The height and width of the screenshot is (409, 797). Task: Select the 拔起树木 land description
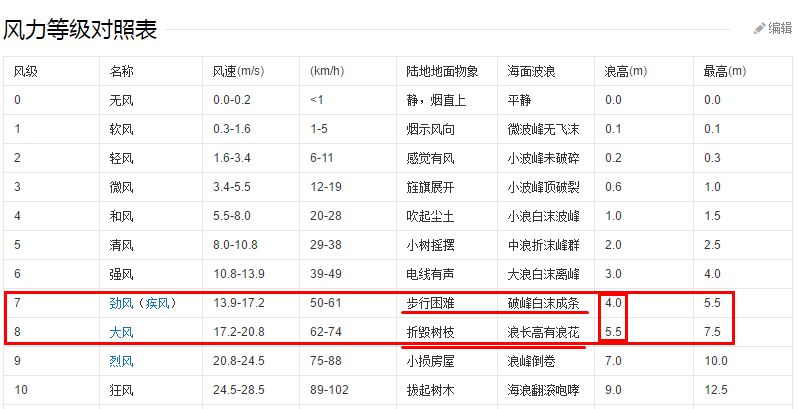431,391
